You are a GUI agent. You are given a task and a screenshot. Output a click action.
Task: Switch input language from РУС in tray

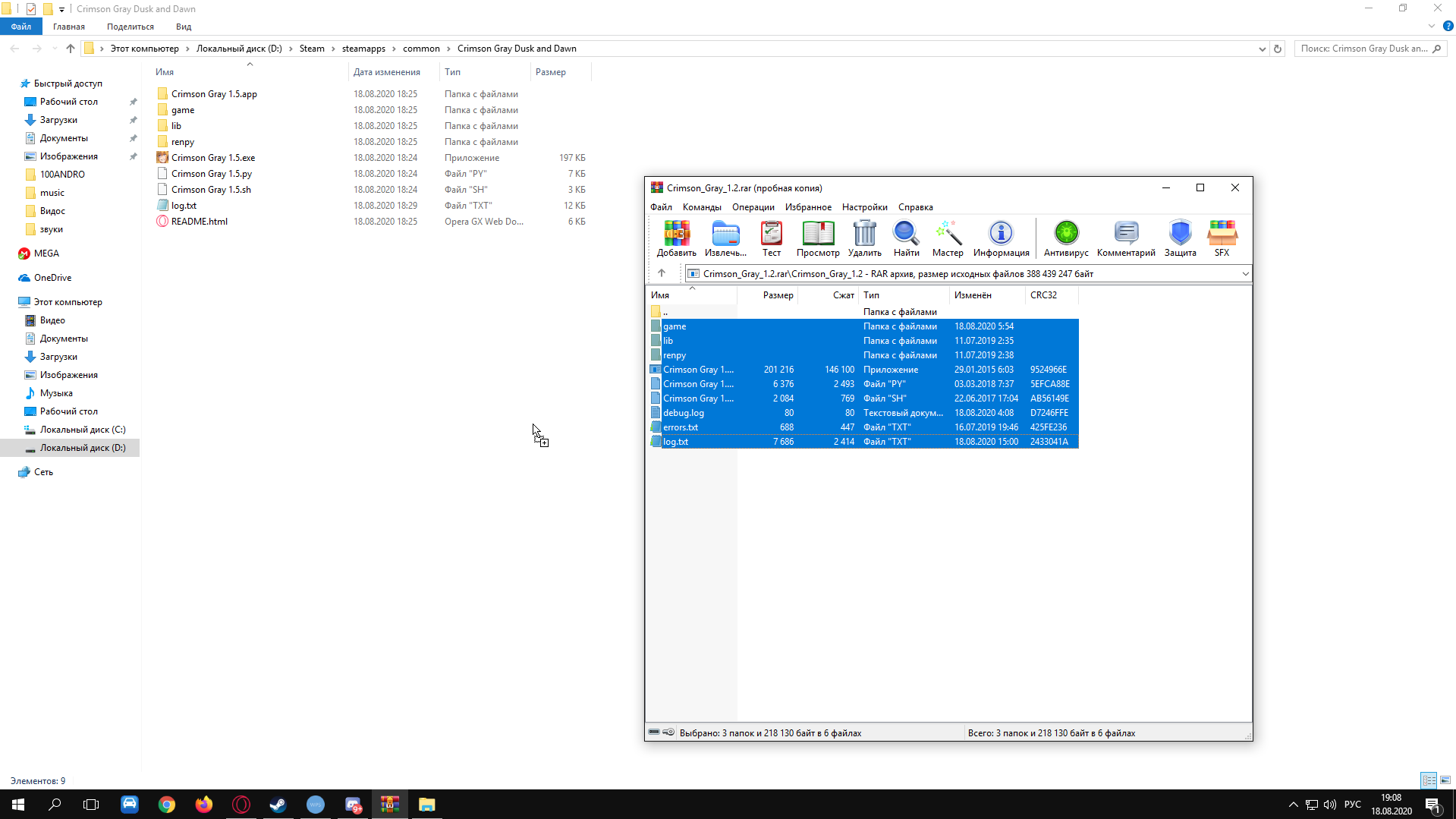pos(1353,805)
